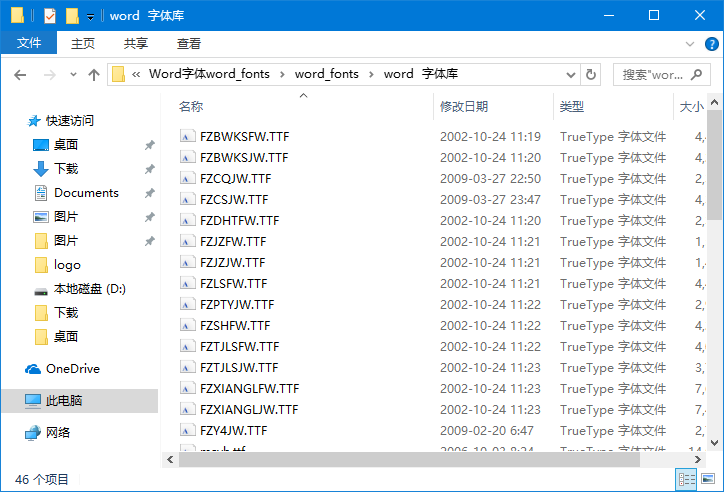
Task: Go back with the back arrow
Action: click(20, 75)
